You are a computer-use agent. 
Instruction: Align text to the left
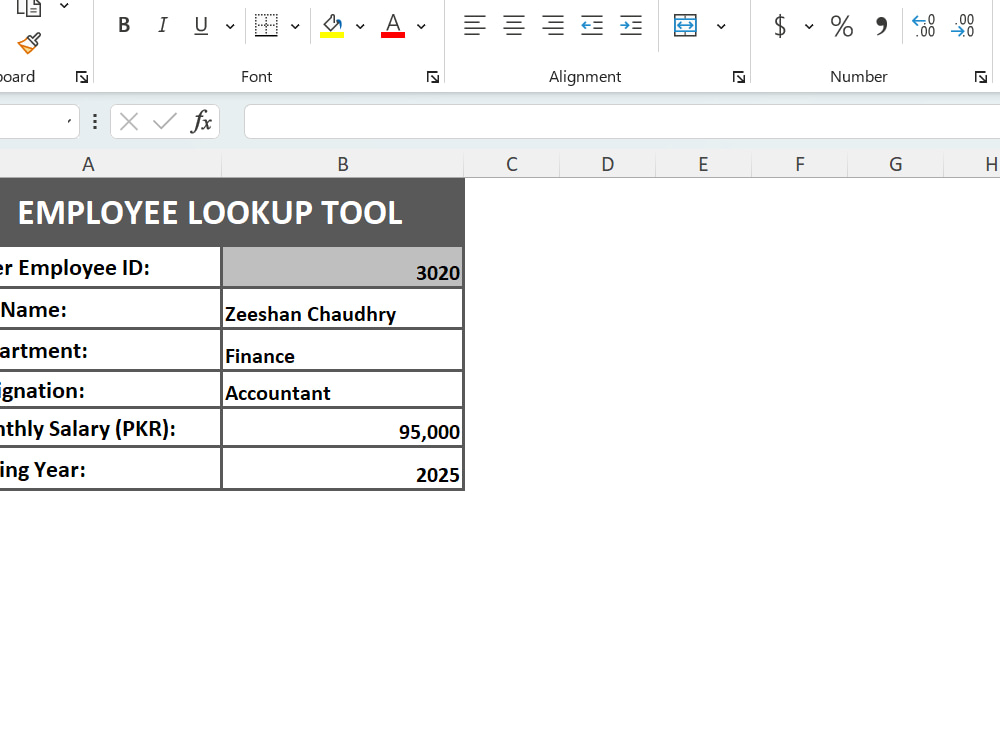point(474,26)
